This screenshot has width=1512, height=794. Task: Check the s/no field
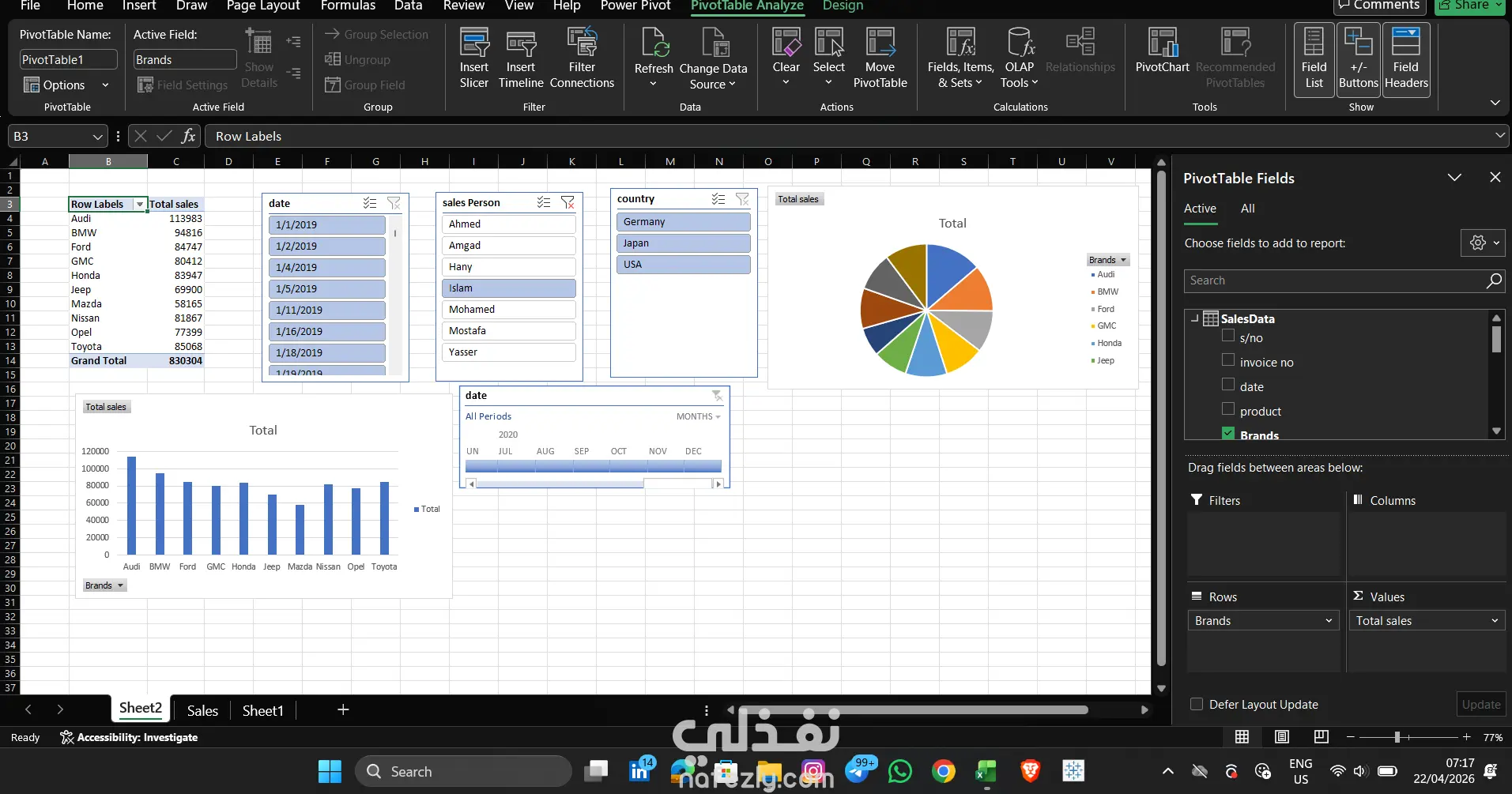pyautogui.click(x=1228, y=336)
